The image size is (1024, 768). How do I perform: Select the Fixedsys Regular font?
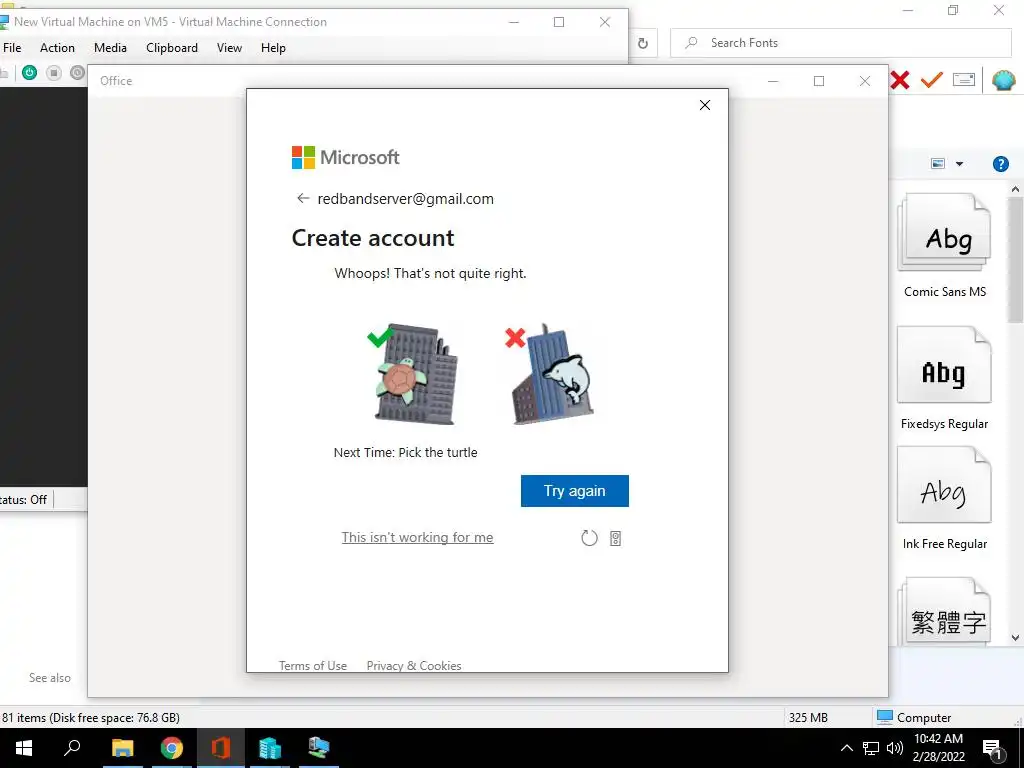pos(944,379)
